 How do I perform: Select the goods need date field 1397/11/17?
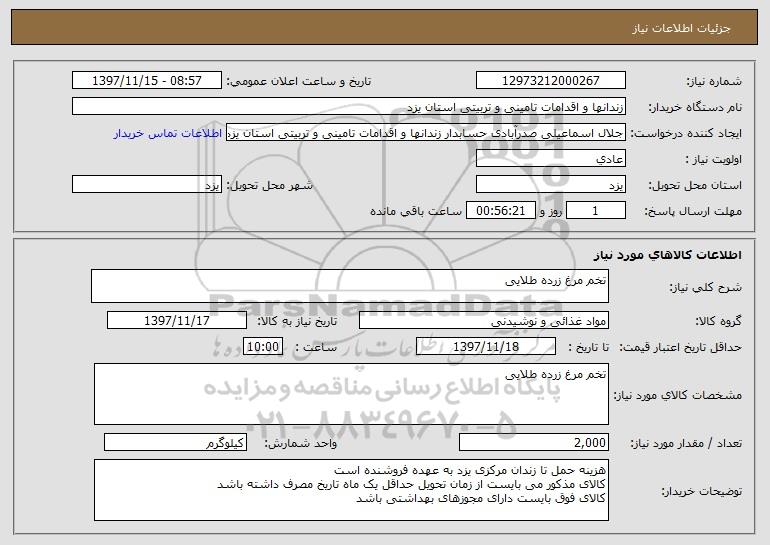[177, 321]
